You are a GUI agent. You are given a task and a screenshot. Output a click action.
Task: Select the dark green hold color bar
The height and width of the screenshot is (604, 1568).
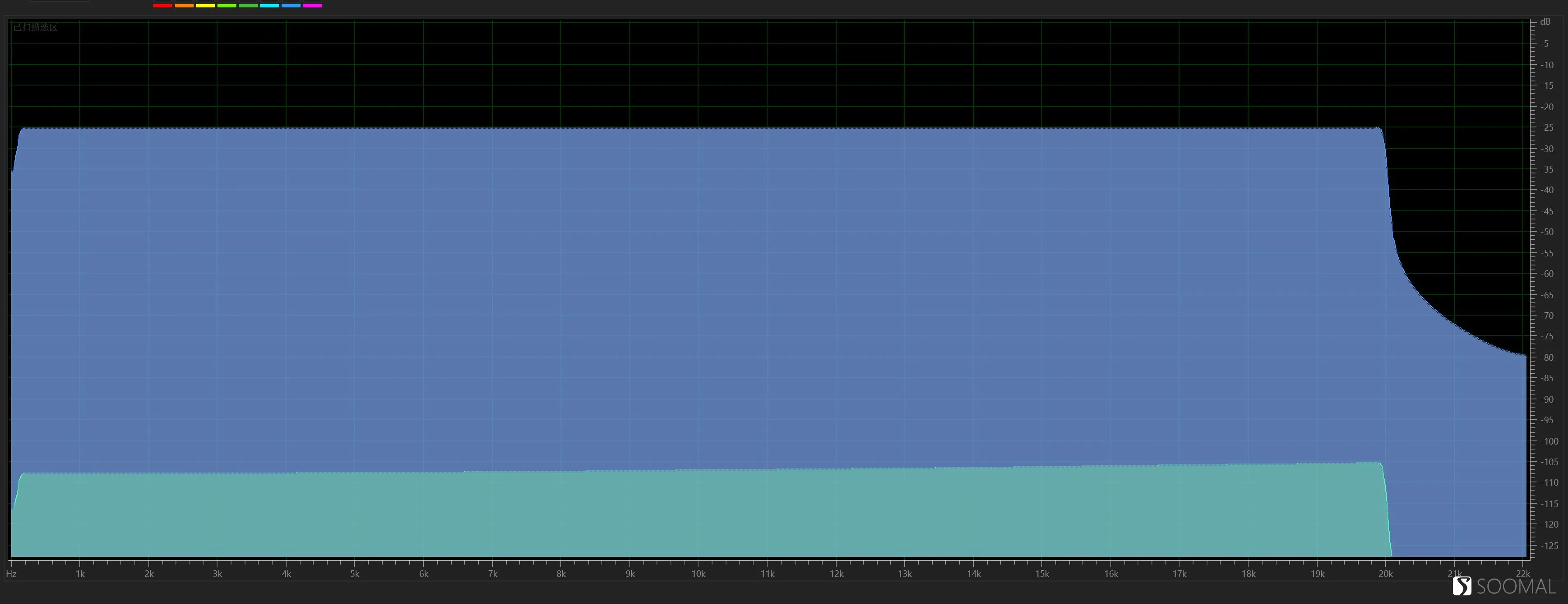(248, 5)
